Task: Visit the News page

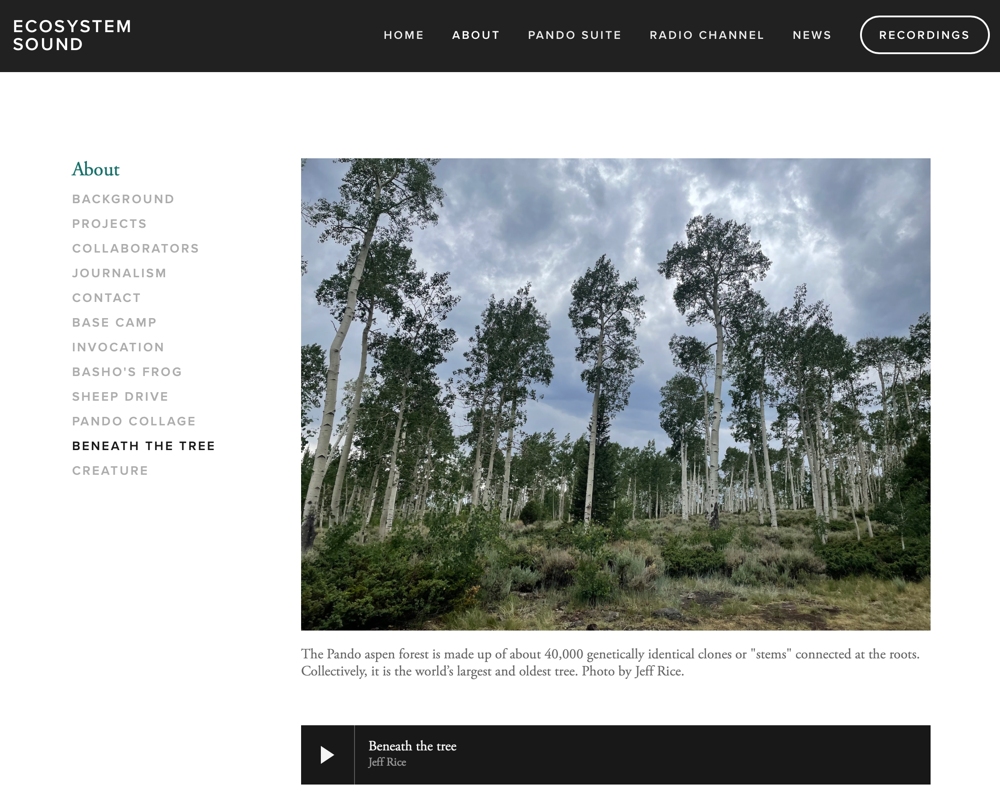Action: pyautogui.click(x=812, y=35)
